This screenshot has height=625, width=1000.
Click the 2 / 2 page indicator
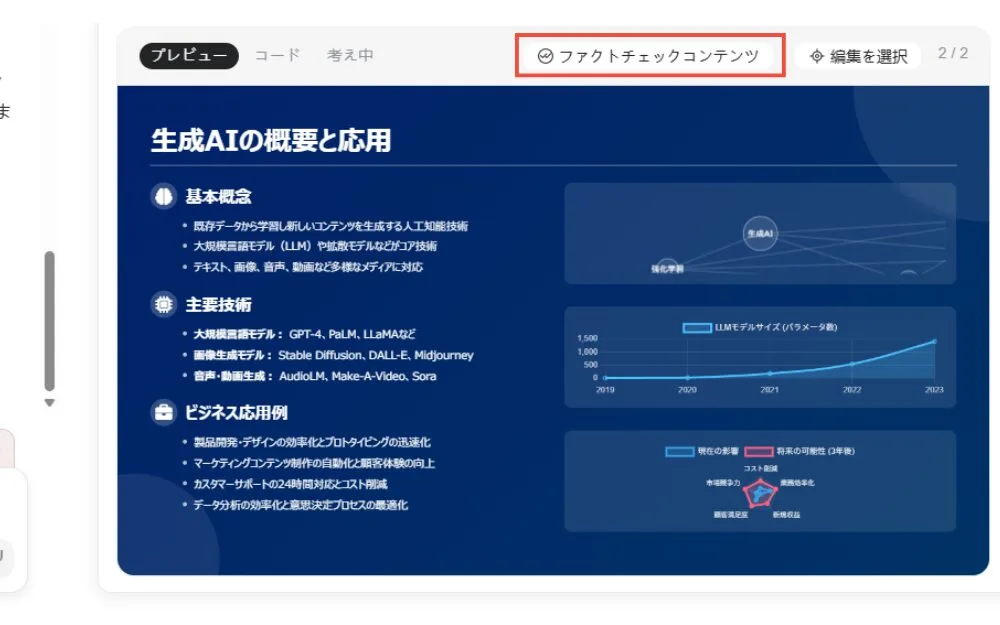(x=953, y=54)
